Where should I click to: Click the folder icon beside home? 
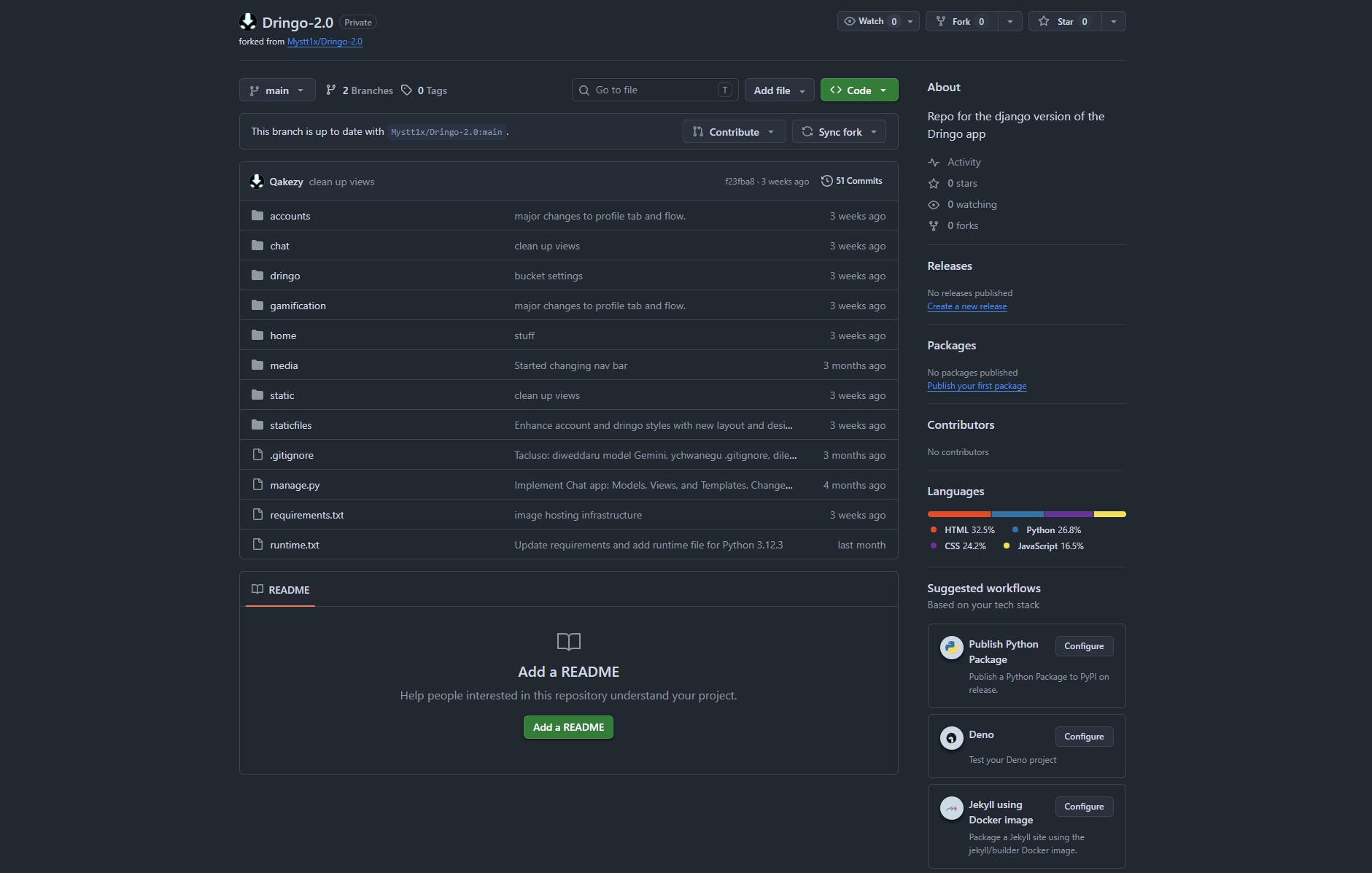coord(257,335)
